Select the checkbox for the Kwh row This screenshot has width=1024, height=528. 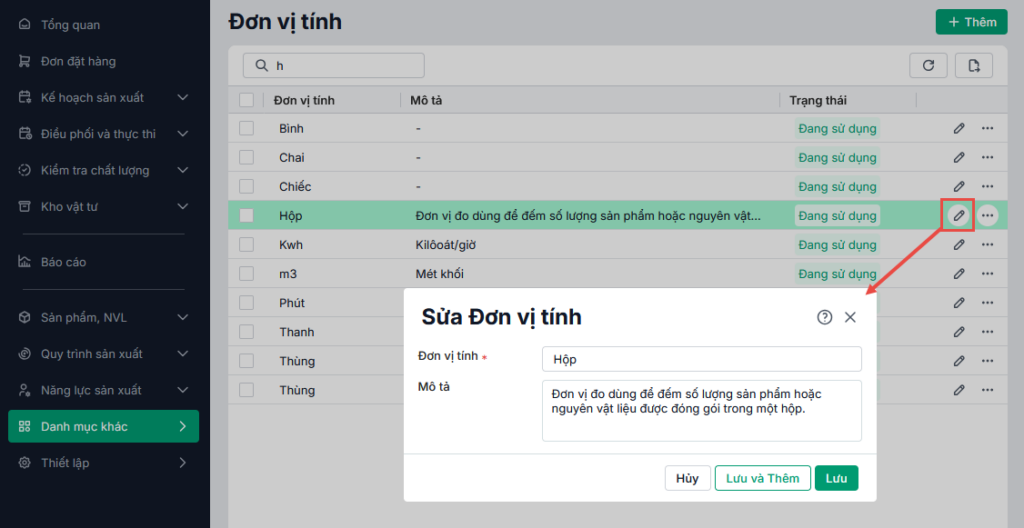(x=247, y=244)
